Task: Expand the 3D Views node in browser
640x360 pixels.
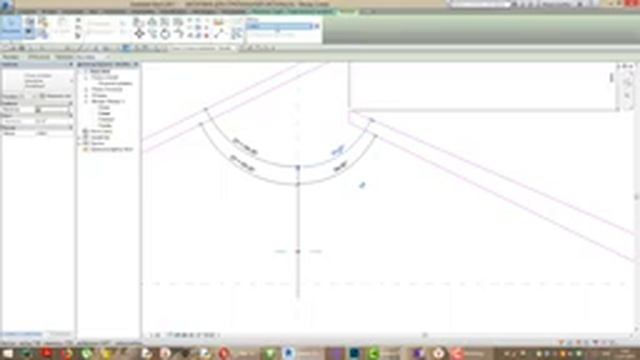Action: coord(86,95)
